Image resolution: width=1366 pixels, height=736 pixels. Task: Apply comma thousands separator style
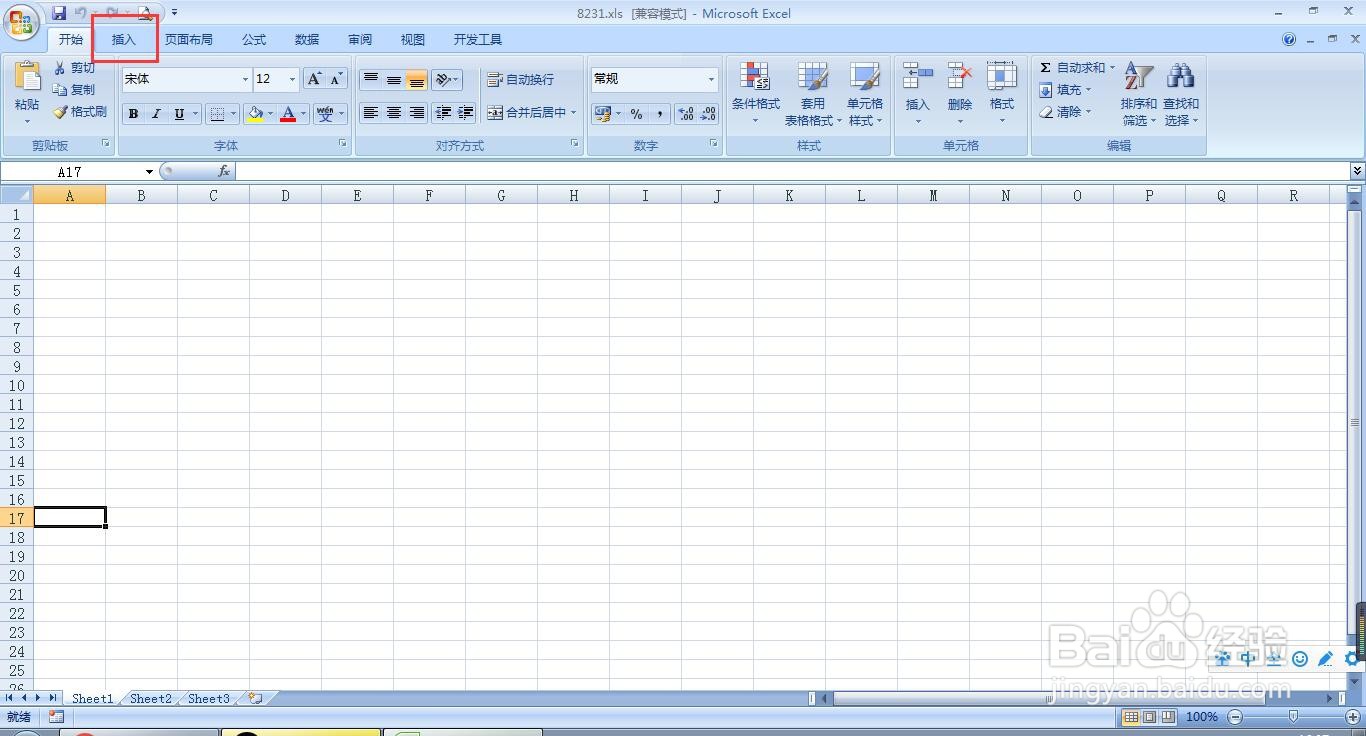660,114
